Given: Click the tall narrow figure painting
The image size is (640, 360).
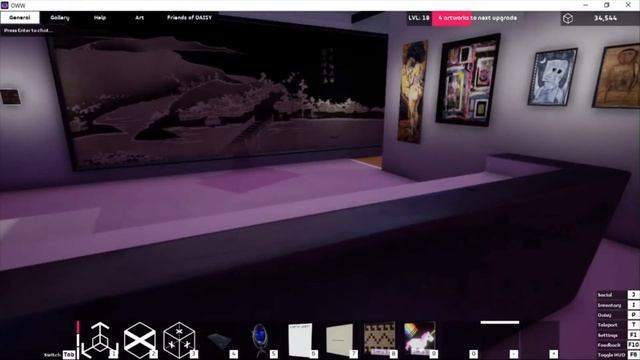Looking at the screenshot, I should coord(412,92).
